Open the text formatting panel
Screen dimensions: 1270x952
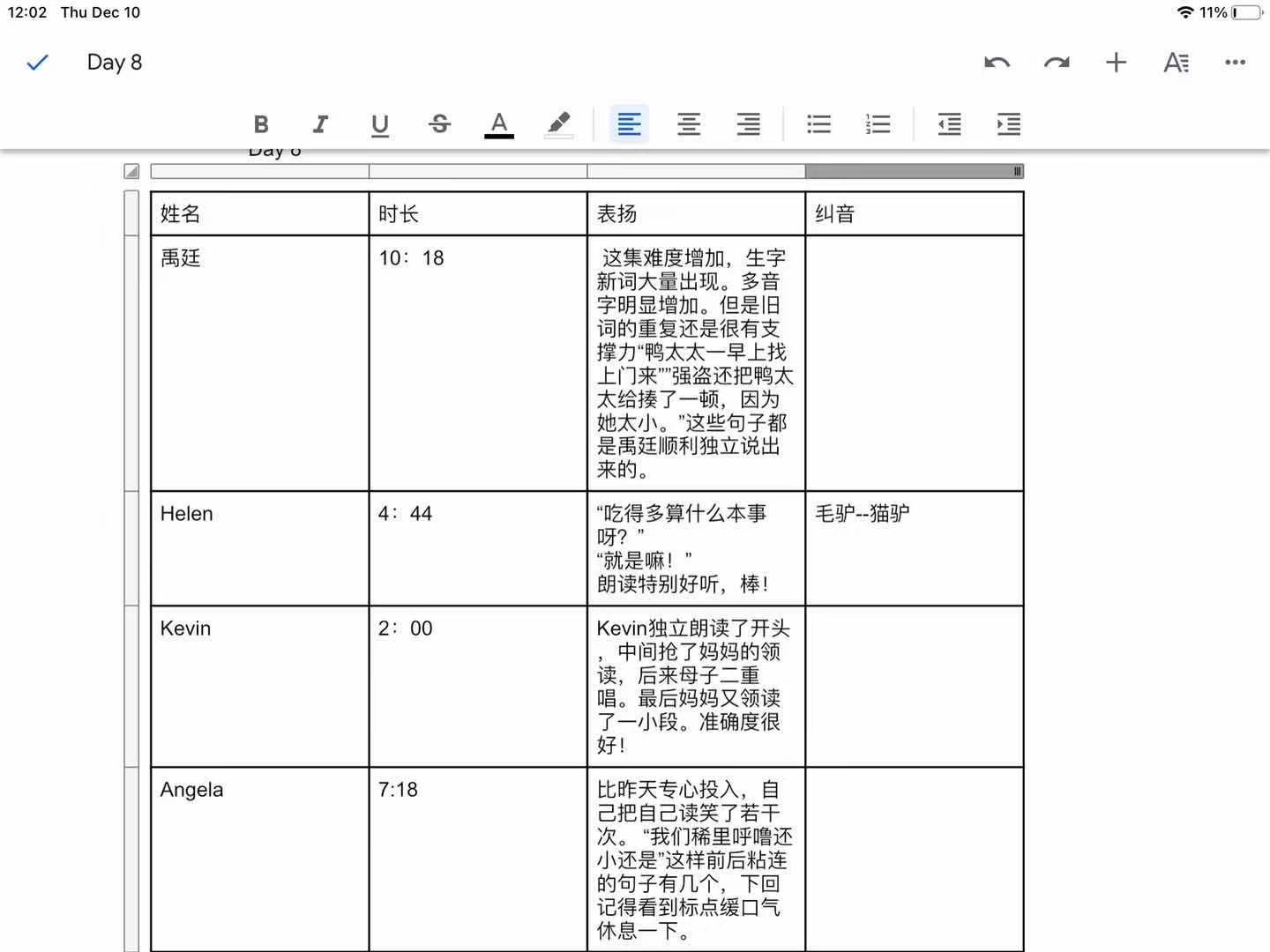[1176, 63]
